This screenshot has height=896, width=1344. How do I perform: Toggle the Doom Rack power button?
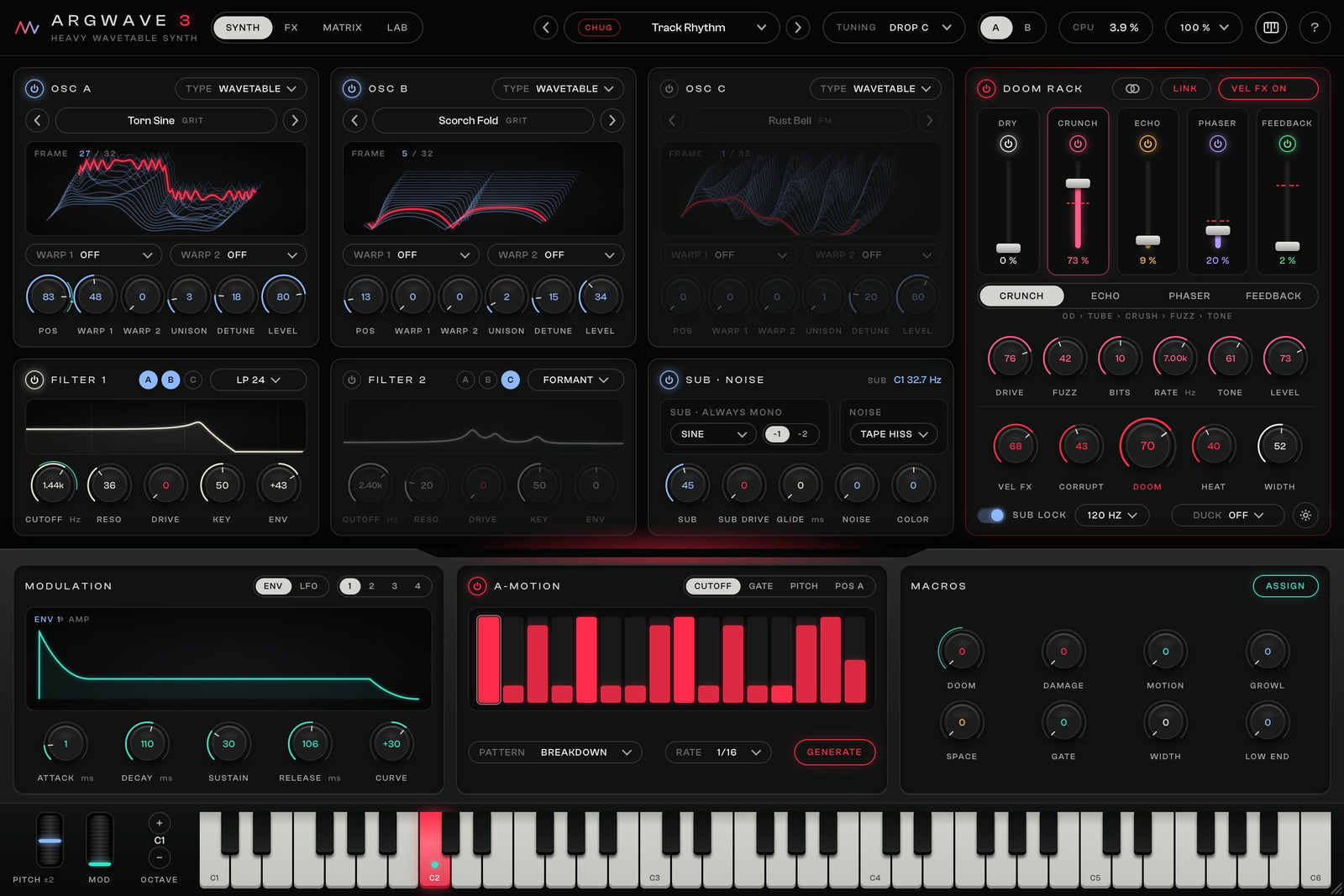(x=986, y=88)
